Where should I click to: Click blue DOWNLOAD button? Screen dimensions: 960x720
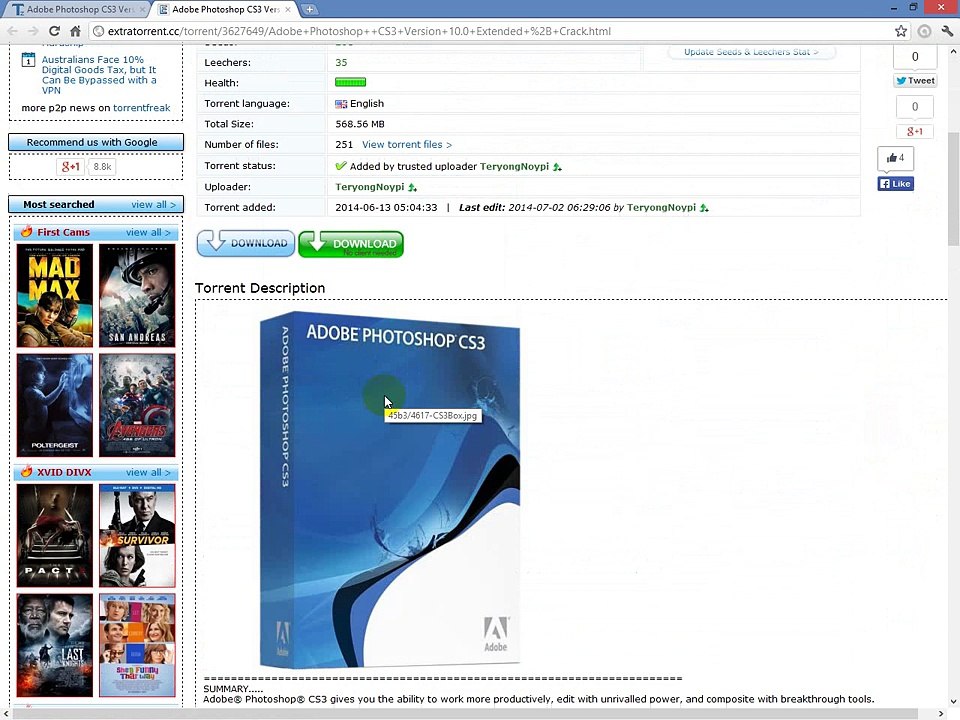pos(246,243)
